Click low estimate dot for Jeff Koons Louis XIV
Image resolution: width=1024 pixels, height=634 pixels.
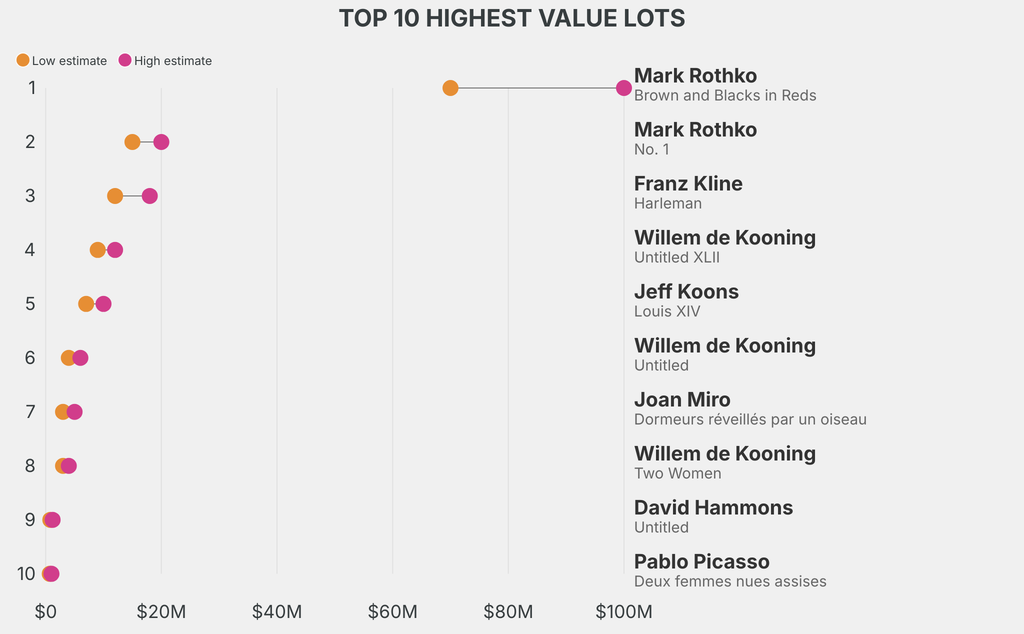[x=86, y=304]
